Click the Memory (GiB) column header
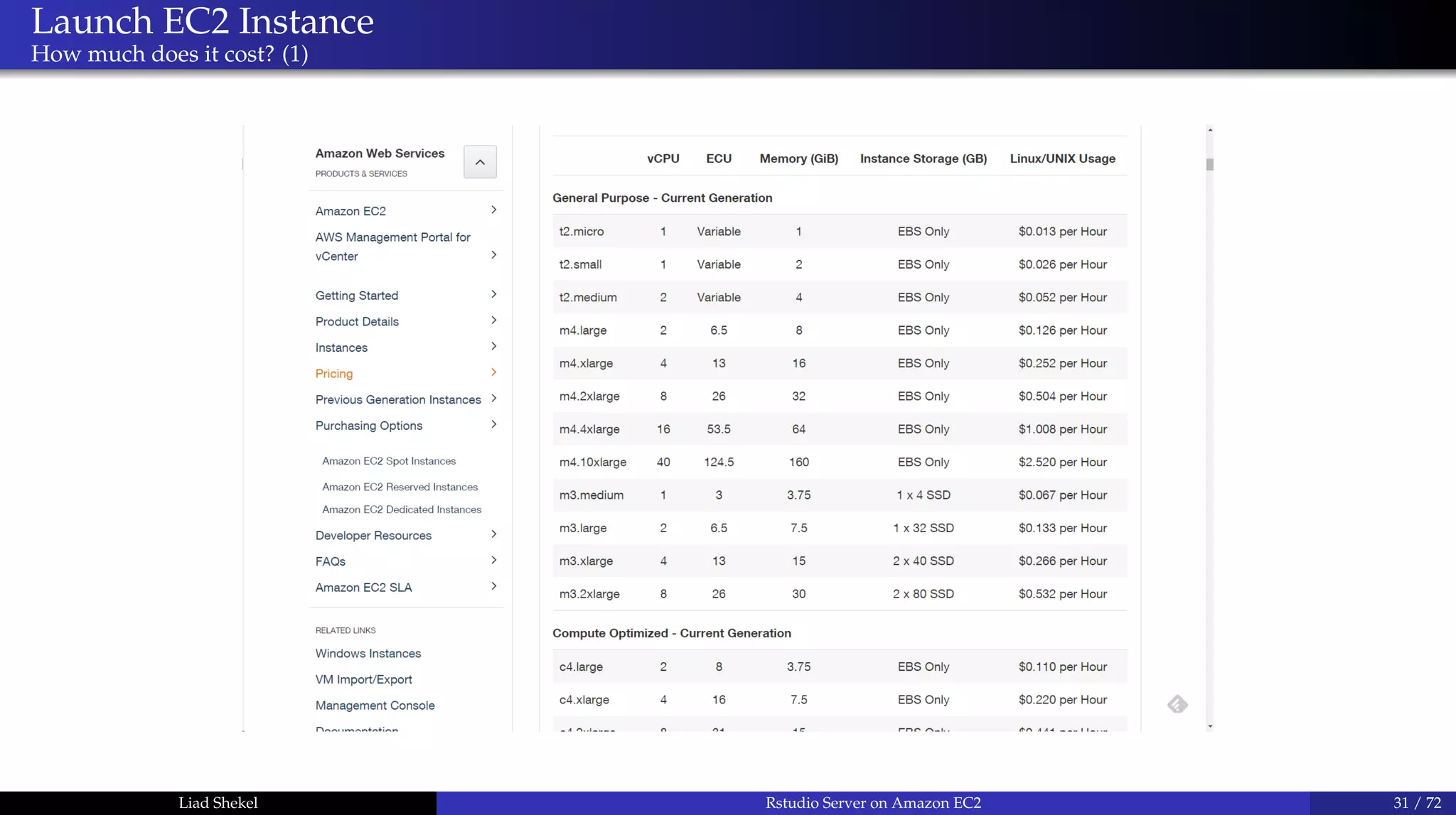1456x815 pixels. [x=798, y=158]
